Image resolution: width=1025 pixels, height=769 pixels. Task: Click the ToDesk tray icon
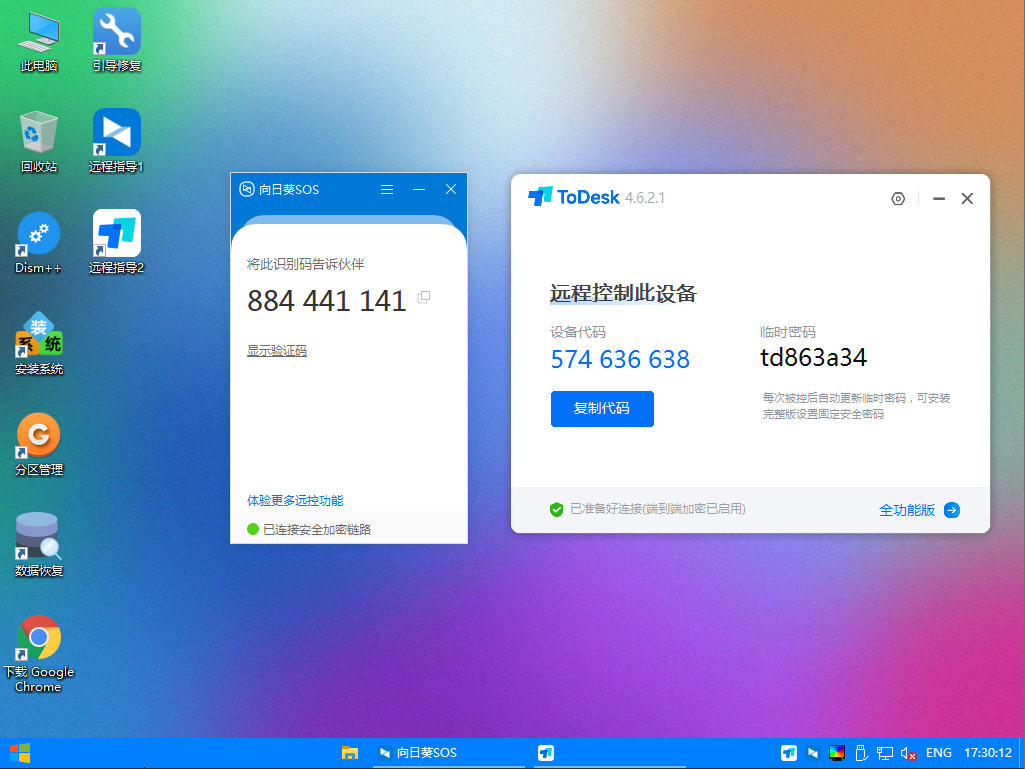click(x=789, y=753)
